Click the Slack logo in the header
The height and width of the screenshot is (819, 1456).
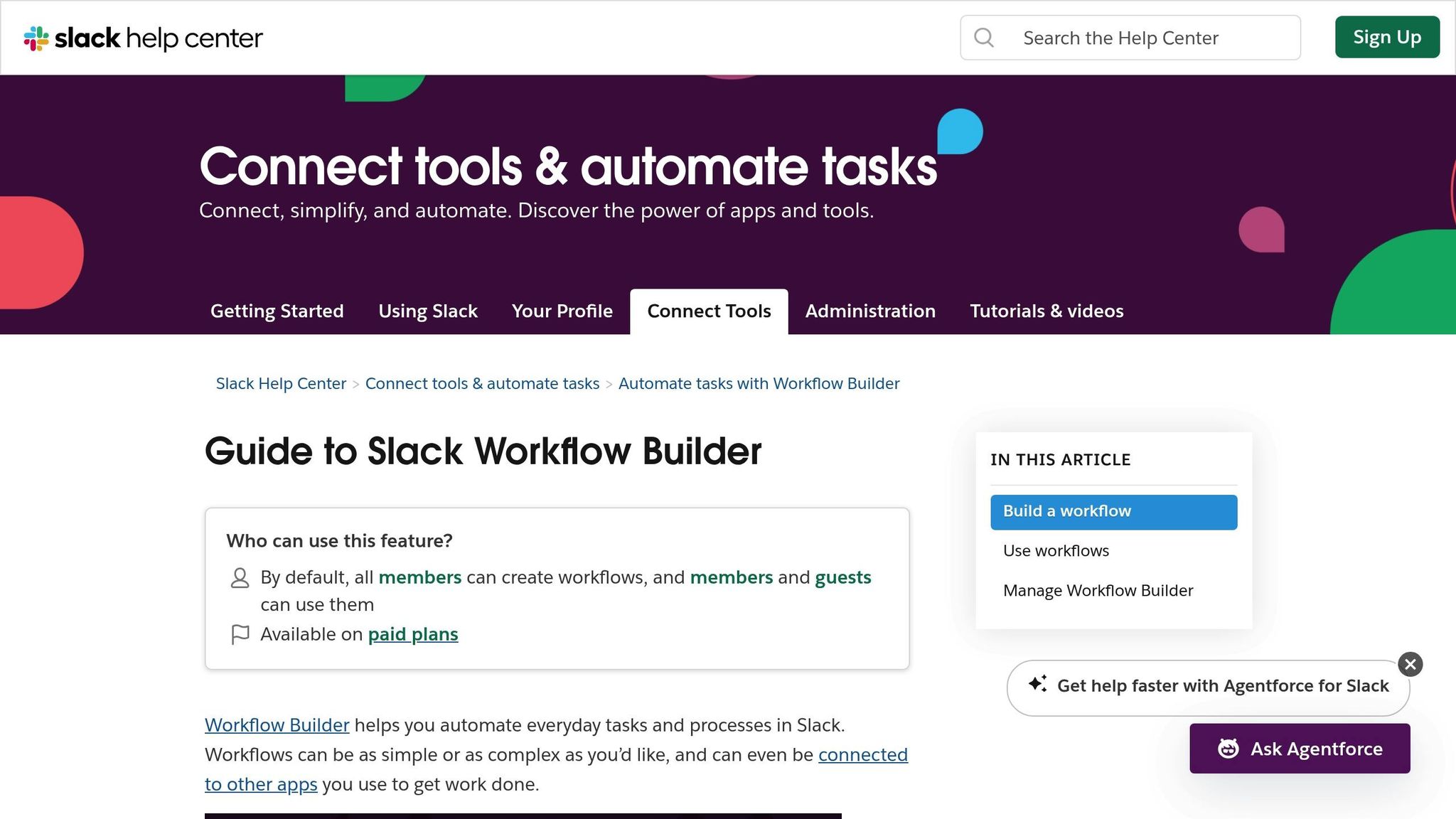tap(36, 38)
